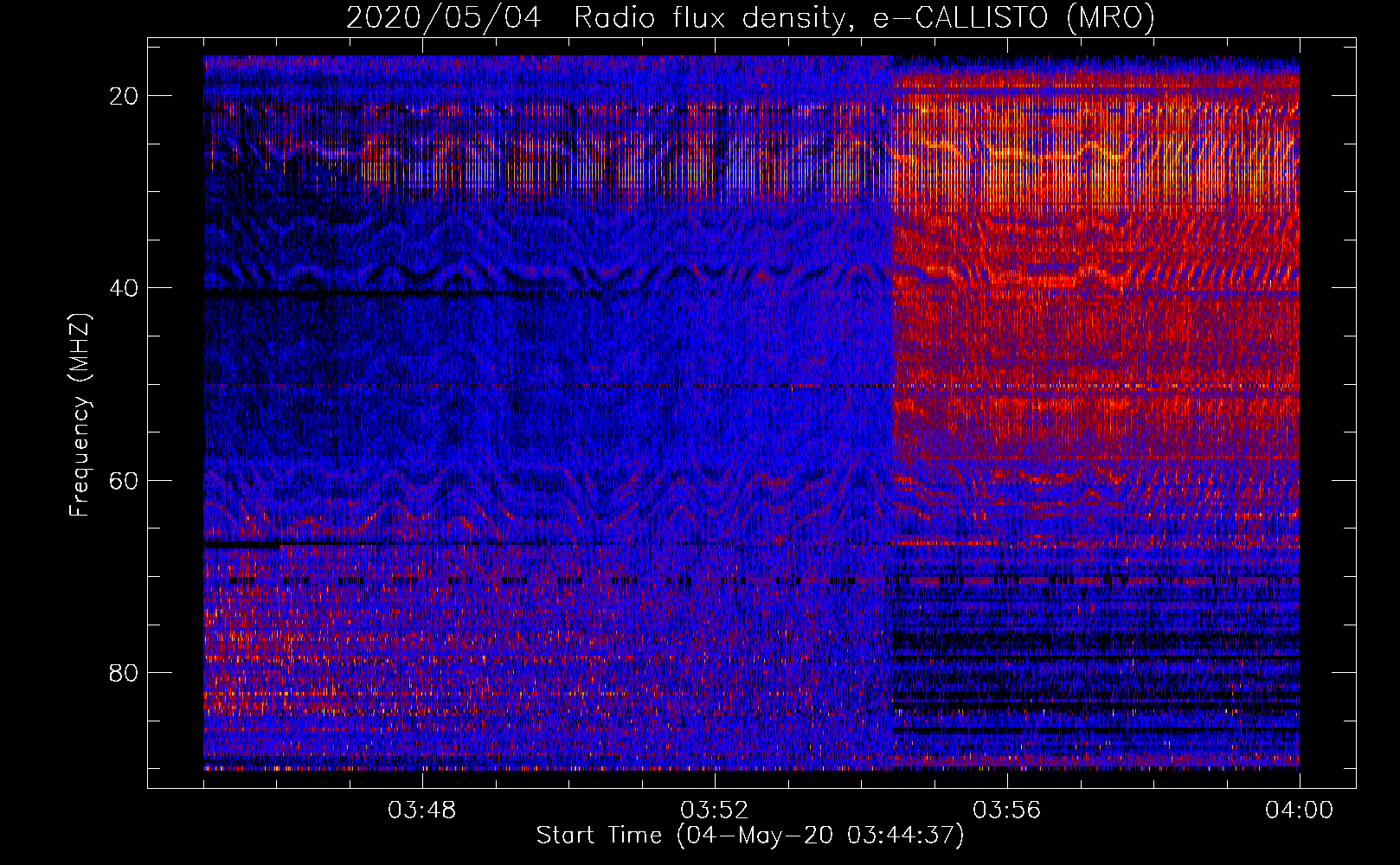Image resolution: width=1400 pixels, height=865 pixels.
Task: Click the plot title mentioning e-CALLISTO (MRO)
Action: tap(750, 18)
